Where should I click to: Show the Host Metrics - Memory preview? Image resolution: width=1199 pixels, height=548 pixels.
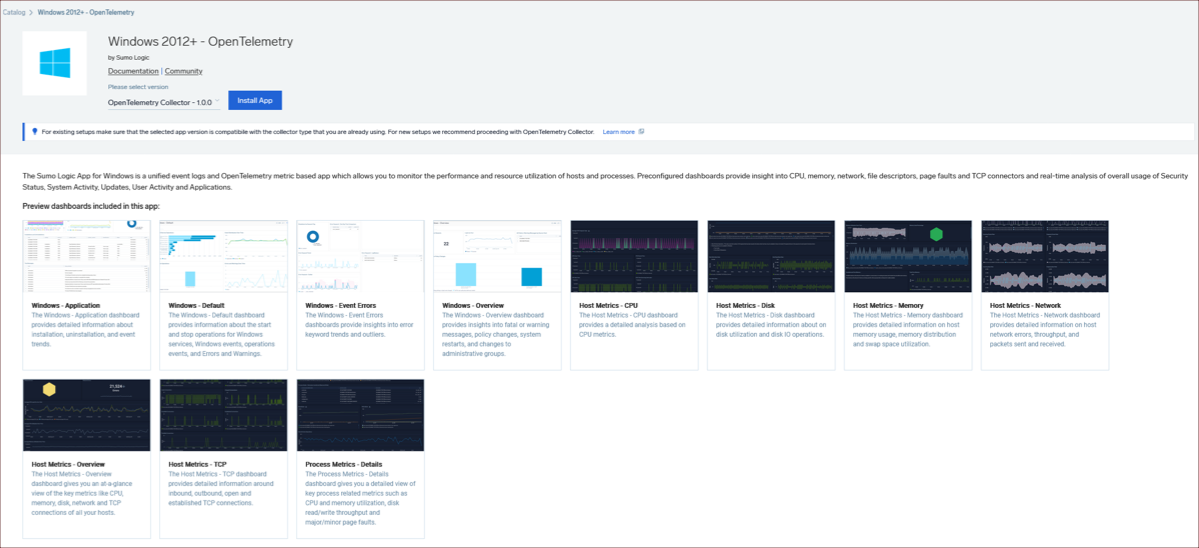tap(908, 256)
